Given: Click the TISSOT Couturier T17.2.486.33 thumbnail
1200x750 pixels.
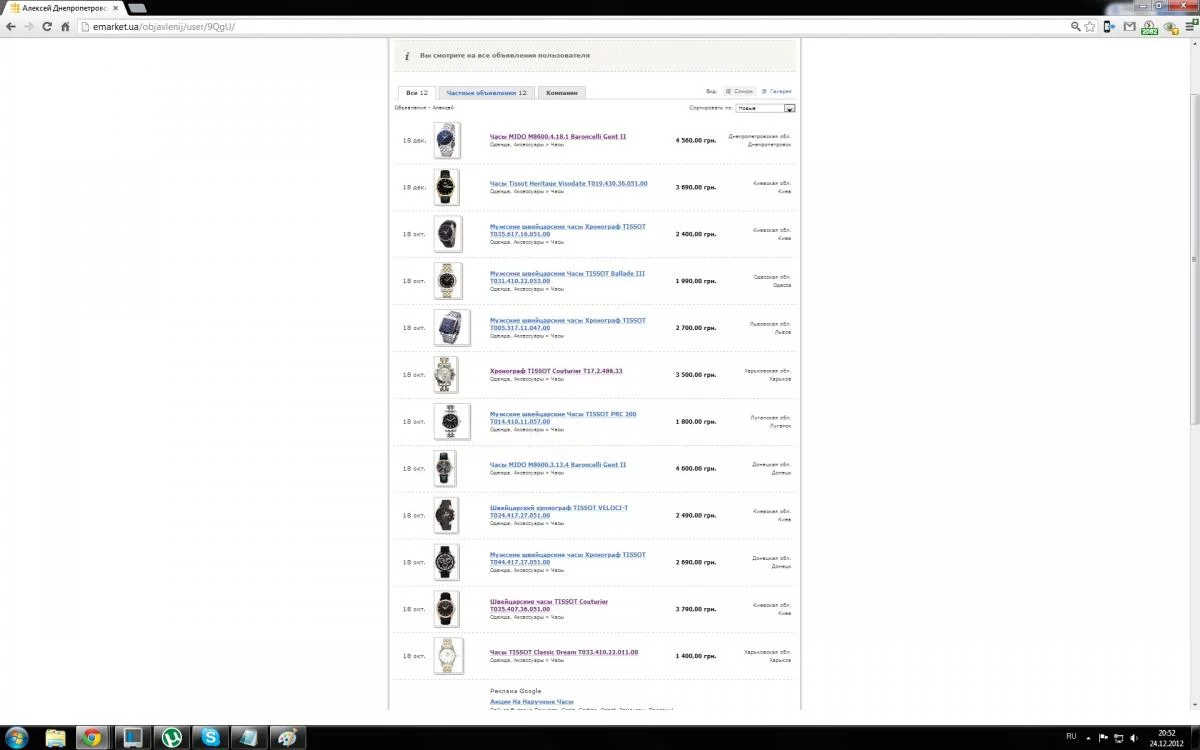Looking at the screenshot, I should click(447, 375).
